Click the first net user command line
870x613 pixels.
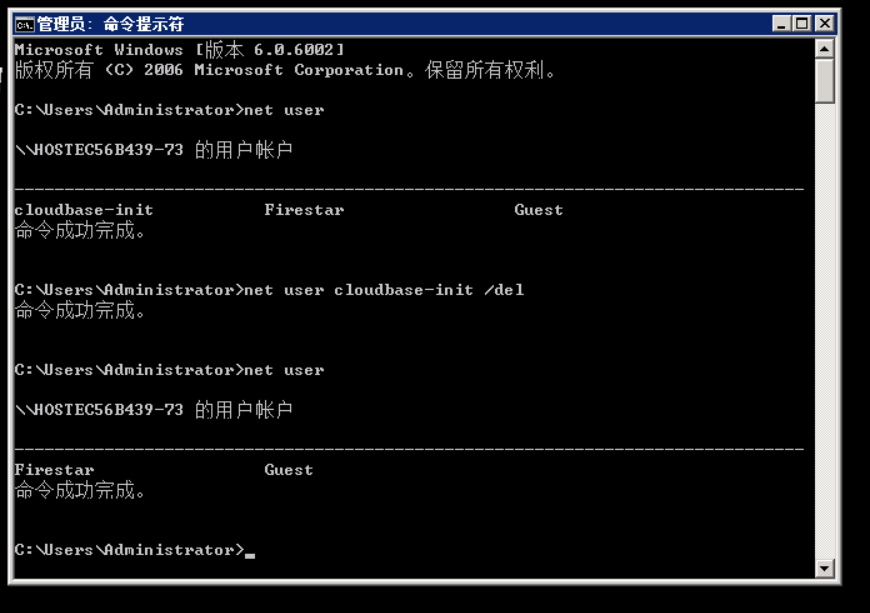point(169,110)
